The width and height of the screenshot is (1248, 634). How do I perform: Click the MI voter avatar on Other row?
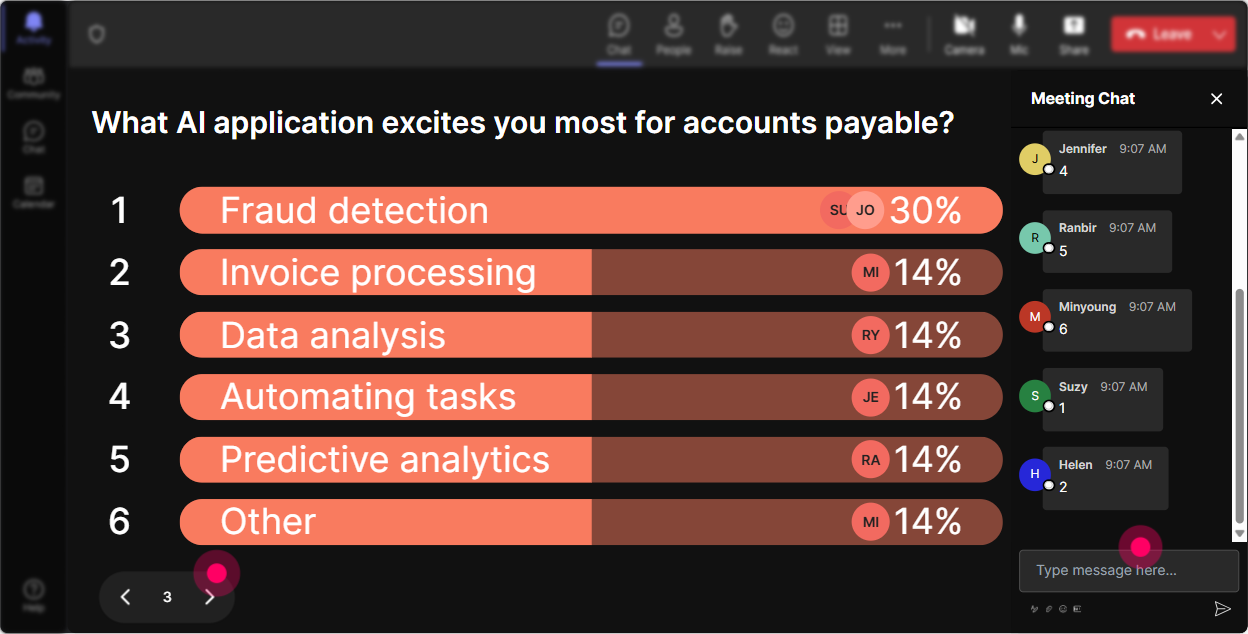point(871,522)
